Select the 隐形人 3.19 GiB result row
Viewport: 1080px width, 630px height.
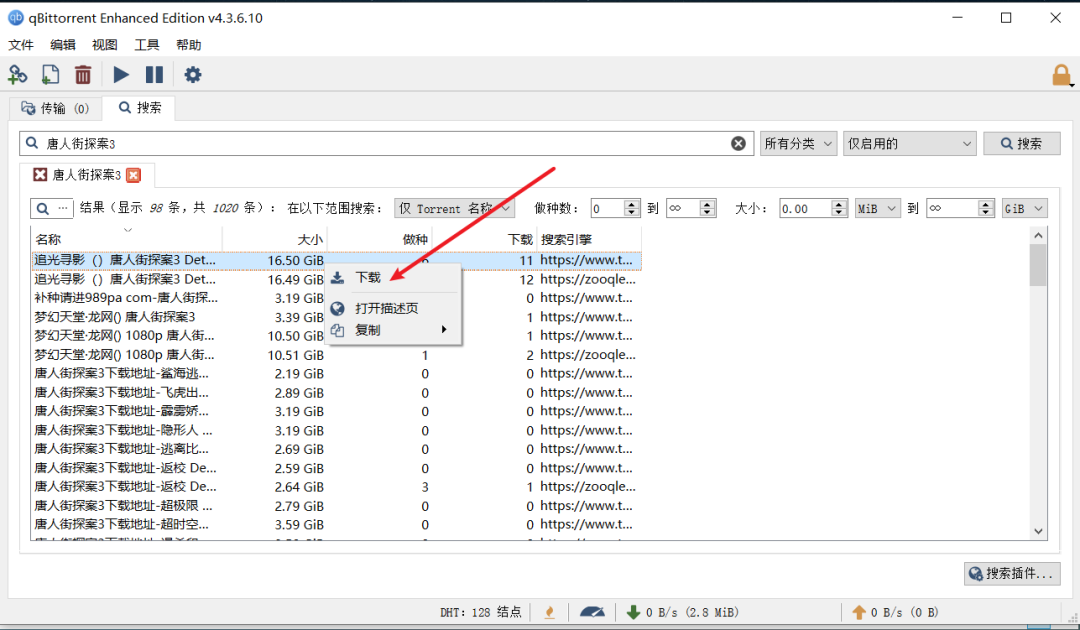[x=336, y=430]
